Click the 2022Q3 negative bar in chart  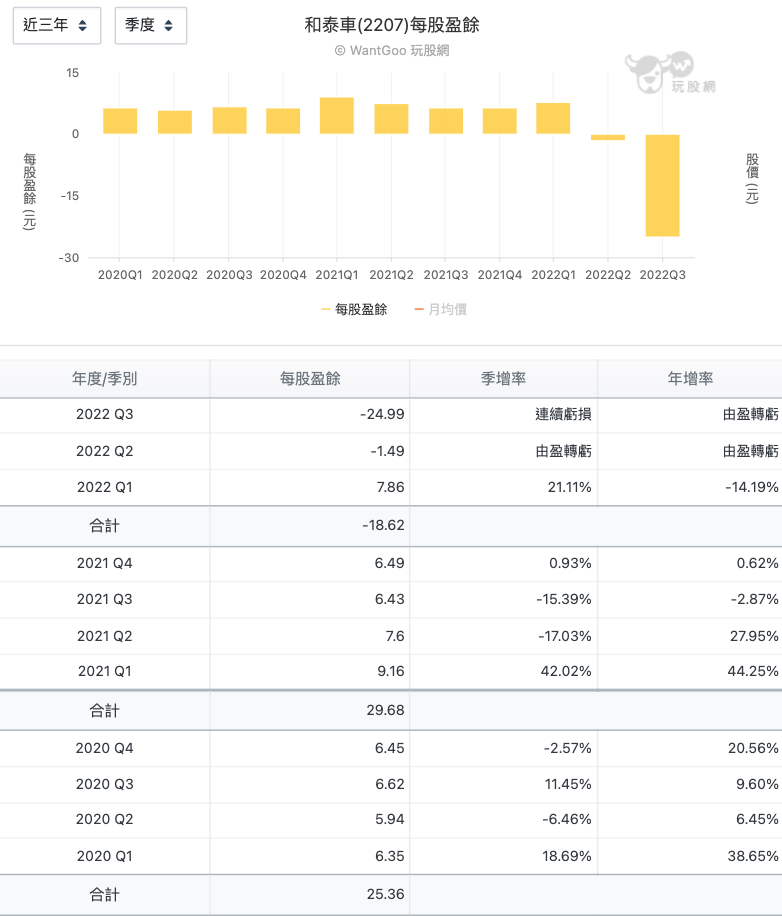click(x=662, y=186)
